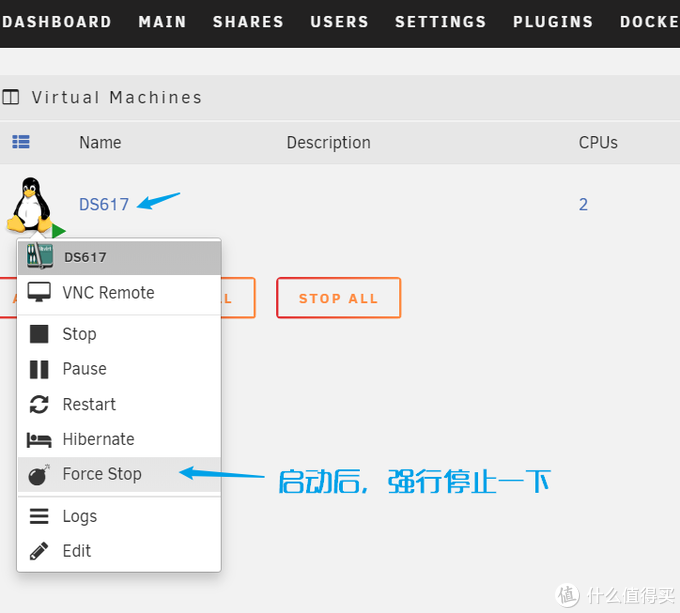Go to the USERS tab
The image size is (680, 613).
tap(339, 22)
